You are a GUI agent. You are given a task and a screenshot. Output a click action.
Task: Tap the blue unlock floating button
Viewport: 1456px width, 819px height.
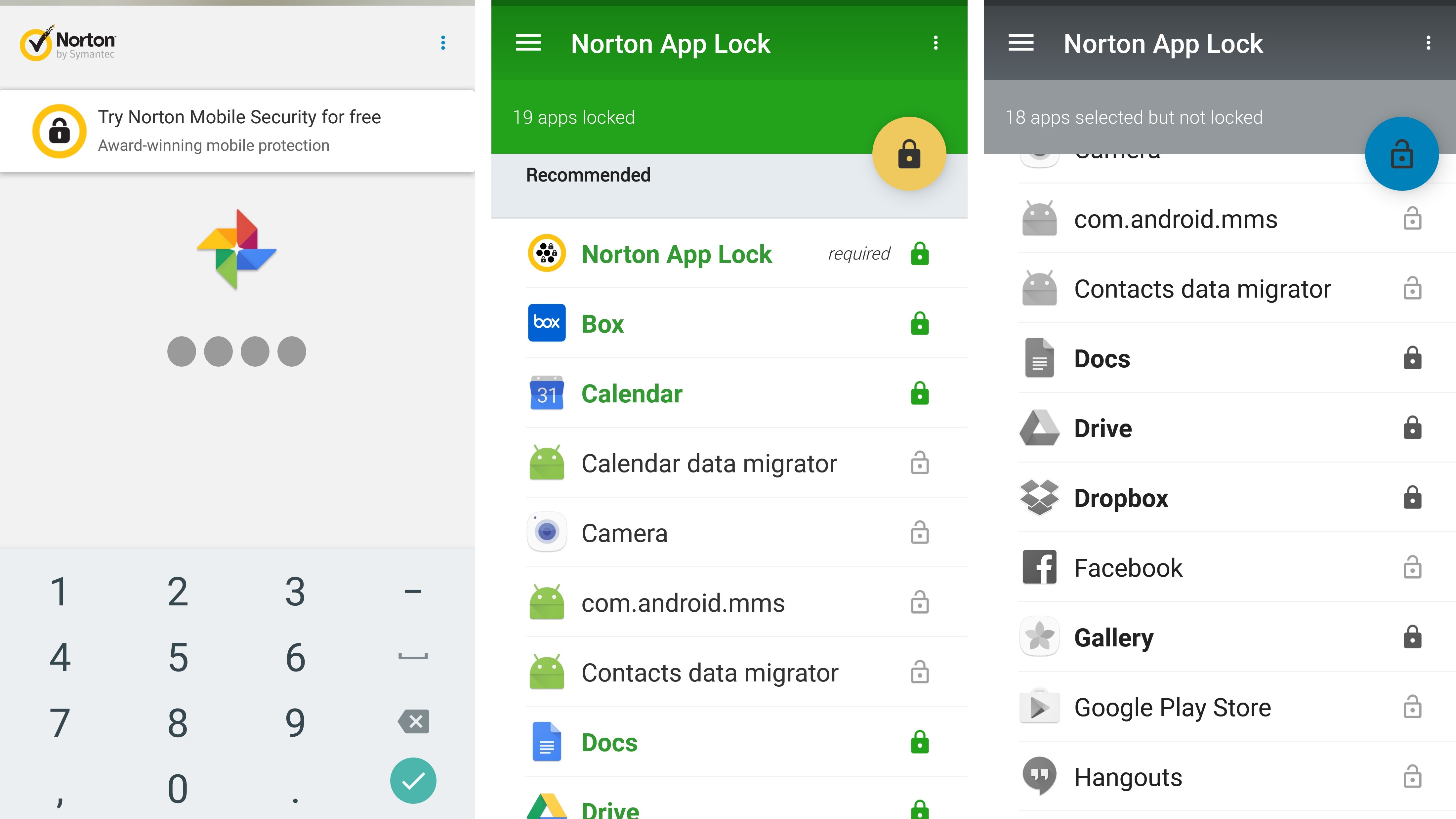coord(1401,154)
